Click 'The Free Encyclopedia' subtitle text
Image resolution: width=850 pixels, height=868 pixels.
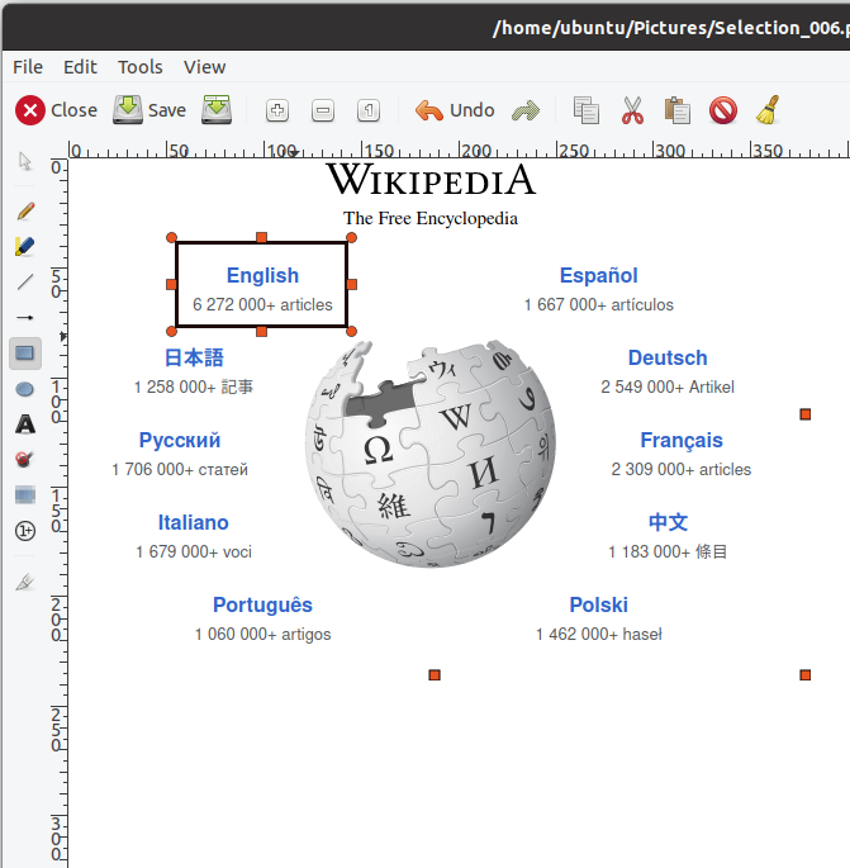coord(431,218)
